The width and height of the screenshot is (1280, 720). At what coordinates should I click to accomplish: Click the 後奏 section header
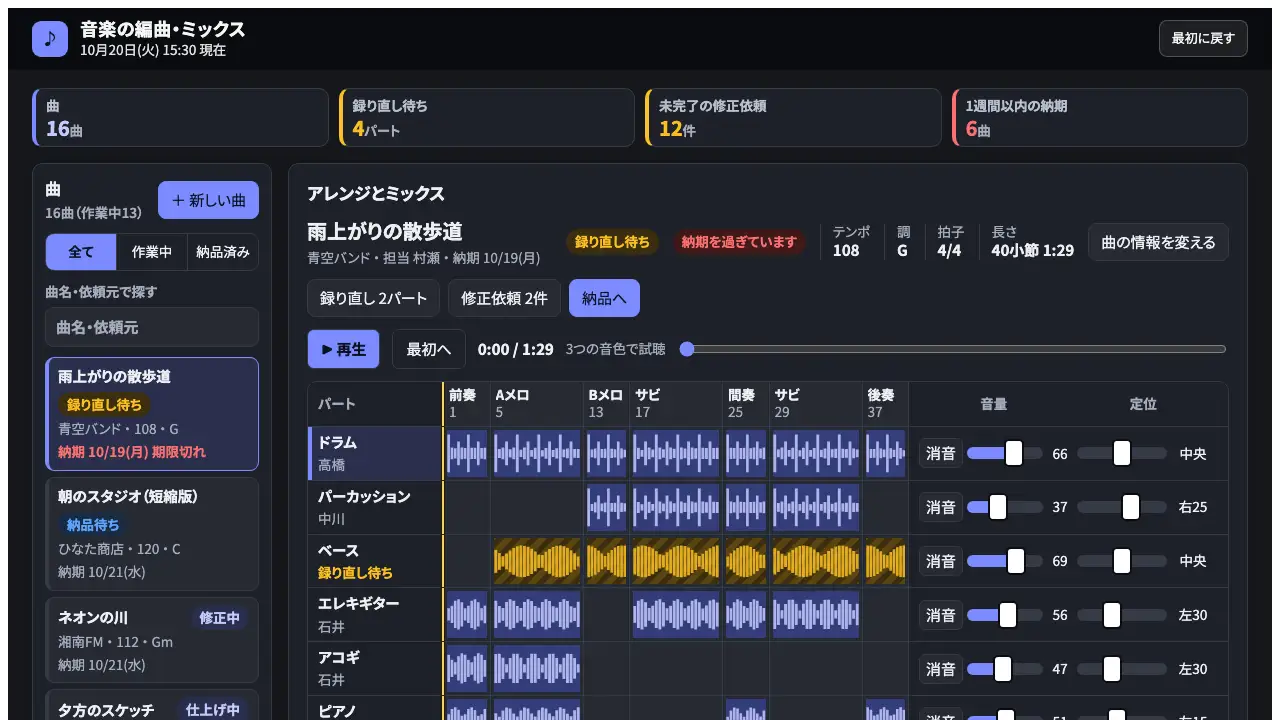[x=885, y=403]
